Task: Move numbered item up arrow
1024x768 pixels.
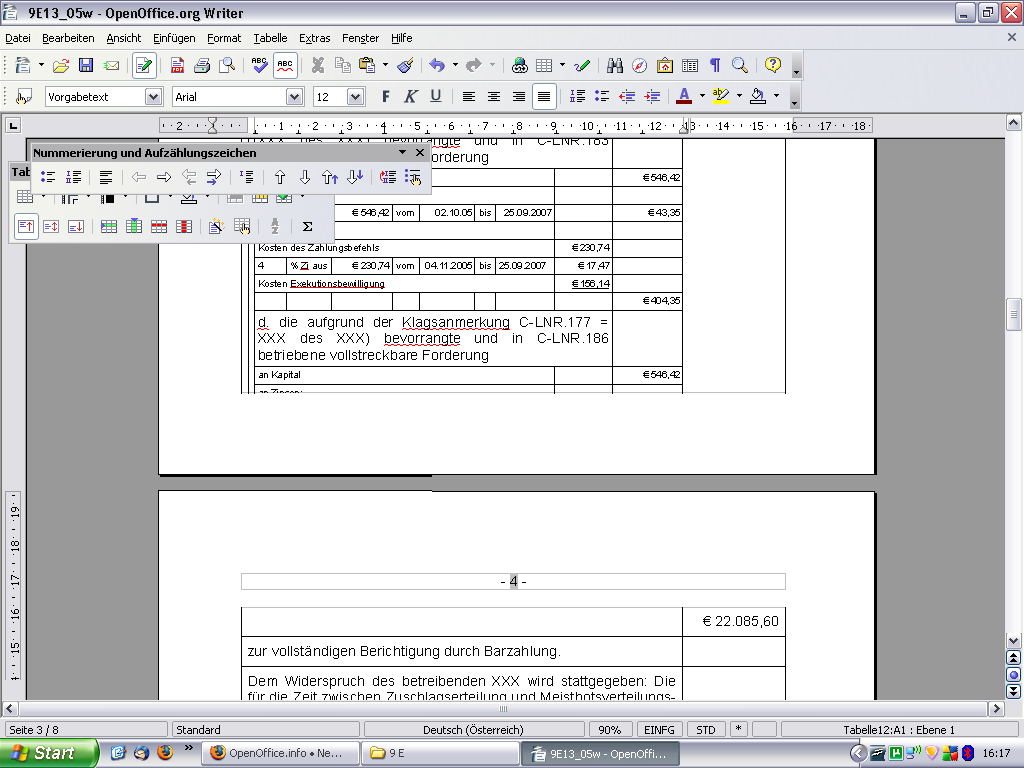Action: (280, 177)
